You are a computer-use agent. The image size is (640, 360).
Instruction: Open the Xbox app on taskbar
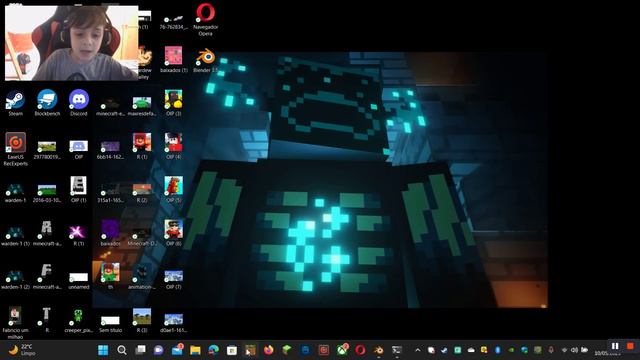coord(342,350)
